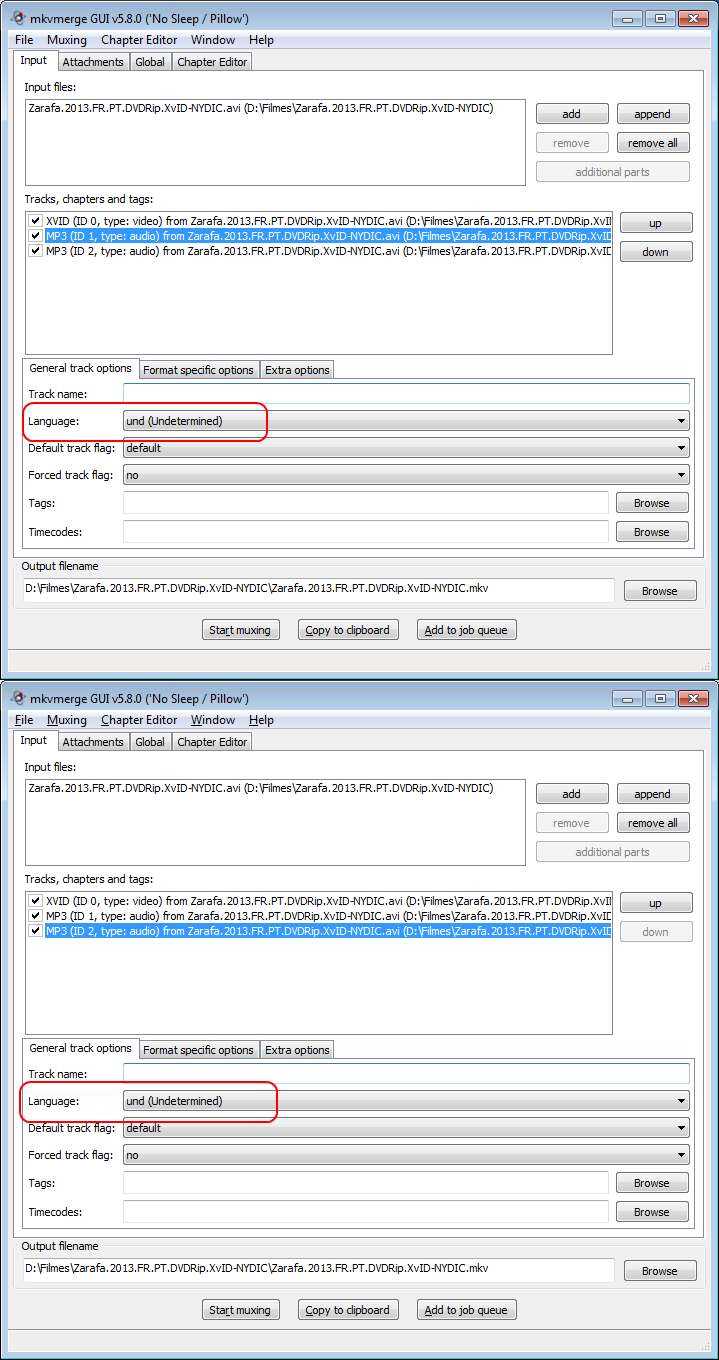Open Muxing menu in bottom window
This screenshot has height=1360, width=719.
[67, 720]
